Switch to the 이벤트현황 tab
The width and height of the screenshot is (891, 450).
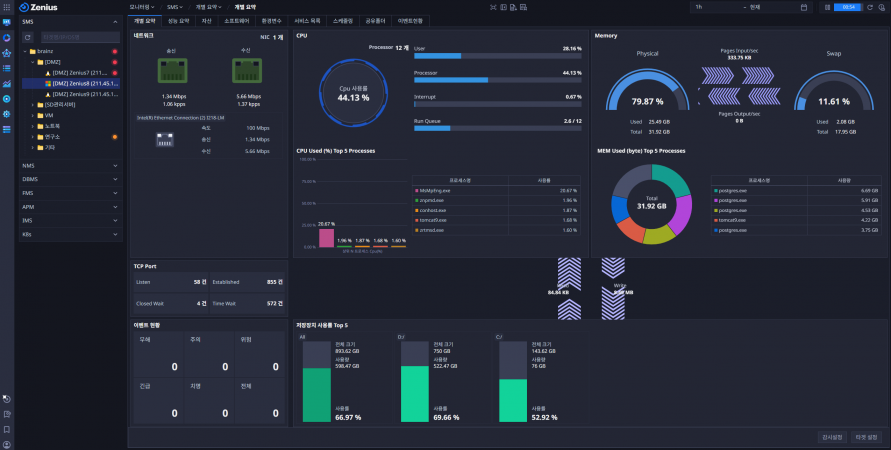point(410,21)
